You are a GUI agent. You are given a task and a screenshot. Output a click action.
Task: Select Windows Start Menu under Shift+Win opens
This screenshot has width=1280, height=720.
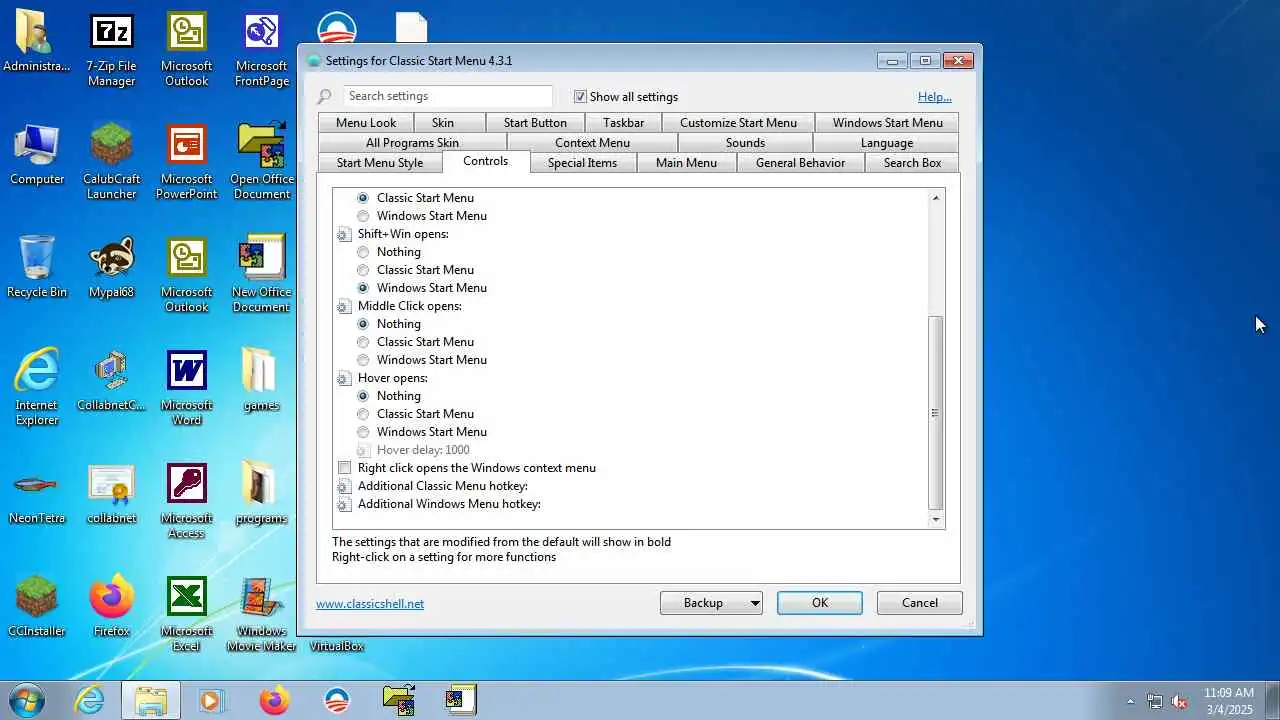tap(363, 288)
